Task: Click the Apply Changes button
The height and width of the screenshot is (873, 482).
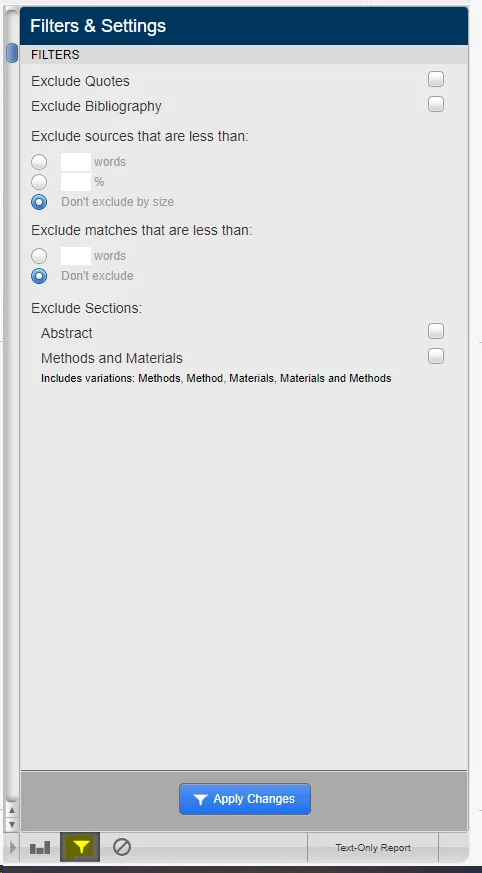Action: click(x=245, y=799)
